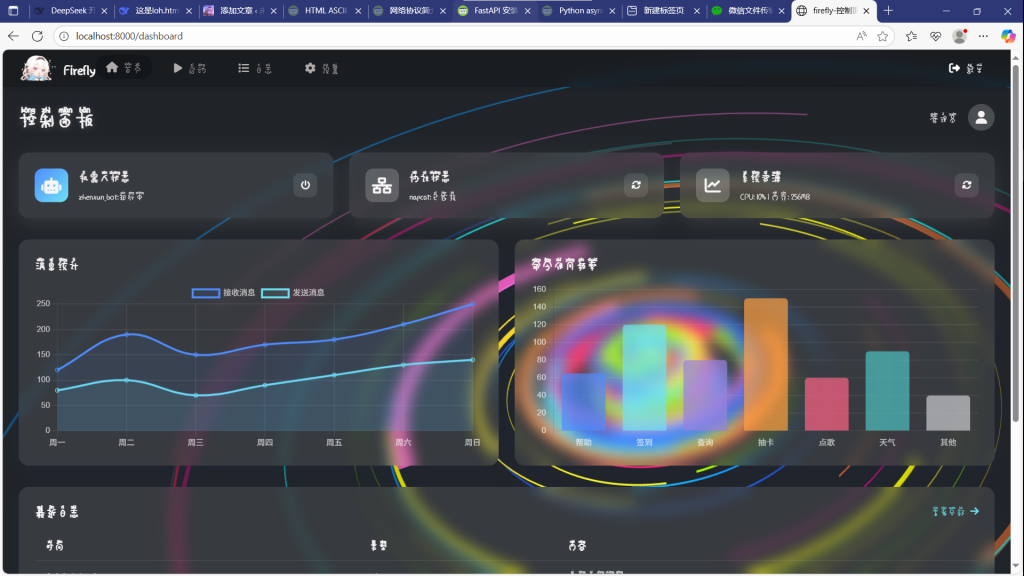Open the browser settings and more menu
Image resolution: width=1024 pixels, height=576 pixels.
pyautogui.click(x=983, y=36)
